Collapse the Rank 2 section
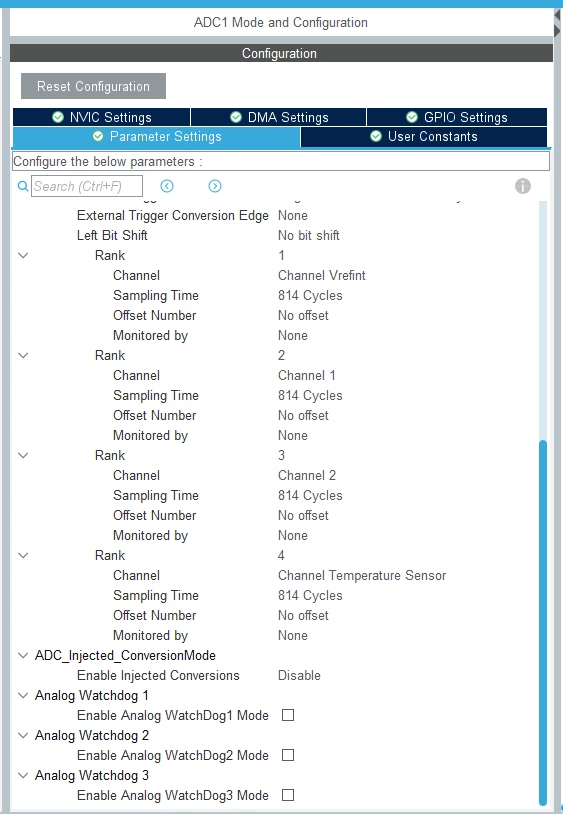Screen dimensions: 563x821 [23, 356]
